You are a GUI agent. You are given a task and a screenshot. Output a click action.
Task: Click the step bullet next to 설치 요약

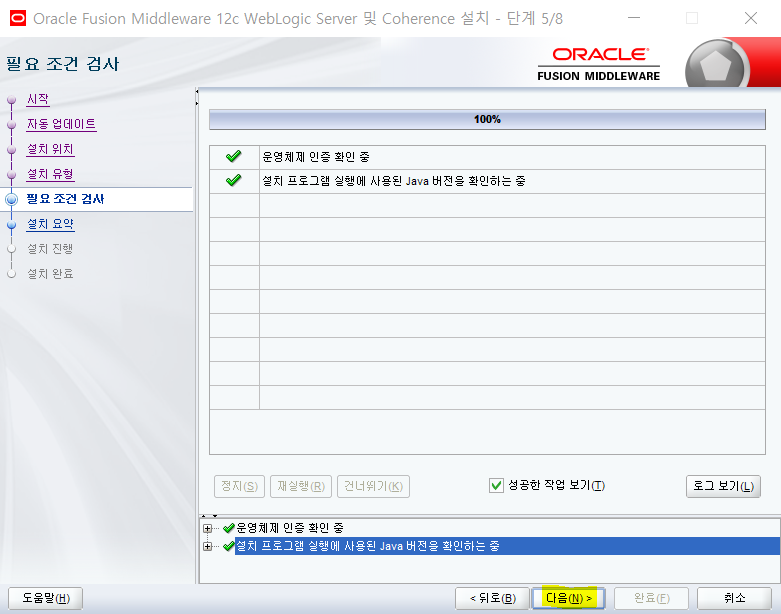click(x=12, y=225)
